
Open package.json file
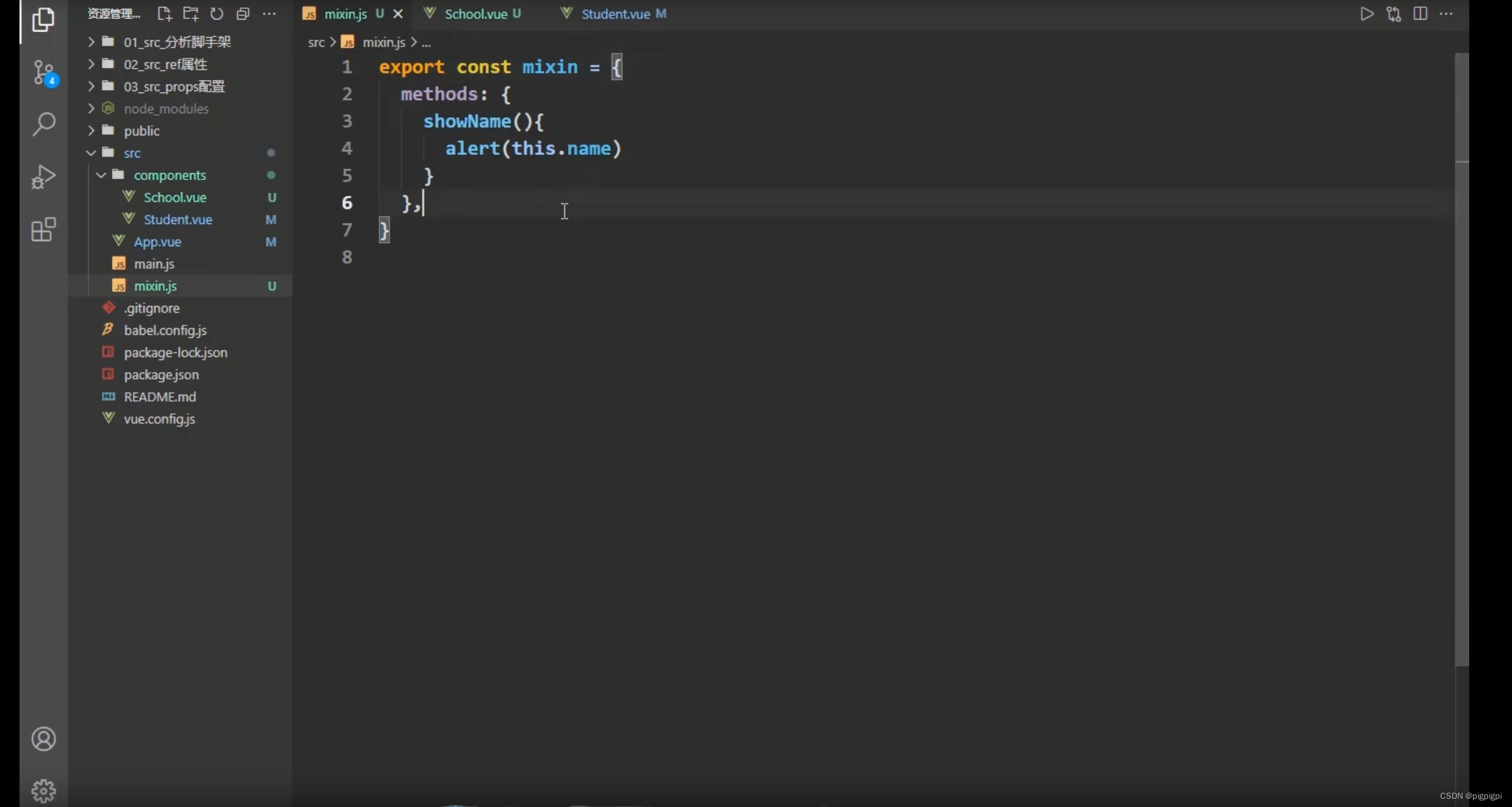[161, 375]
